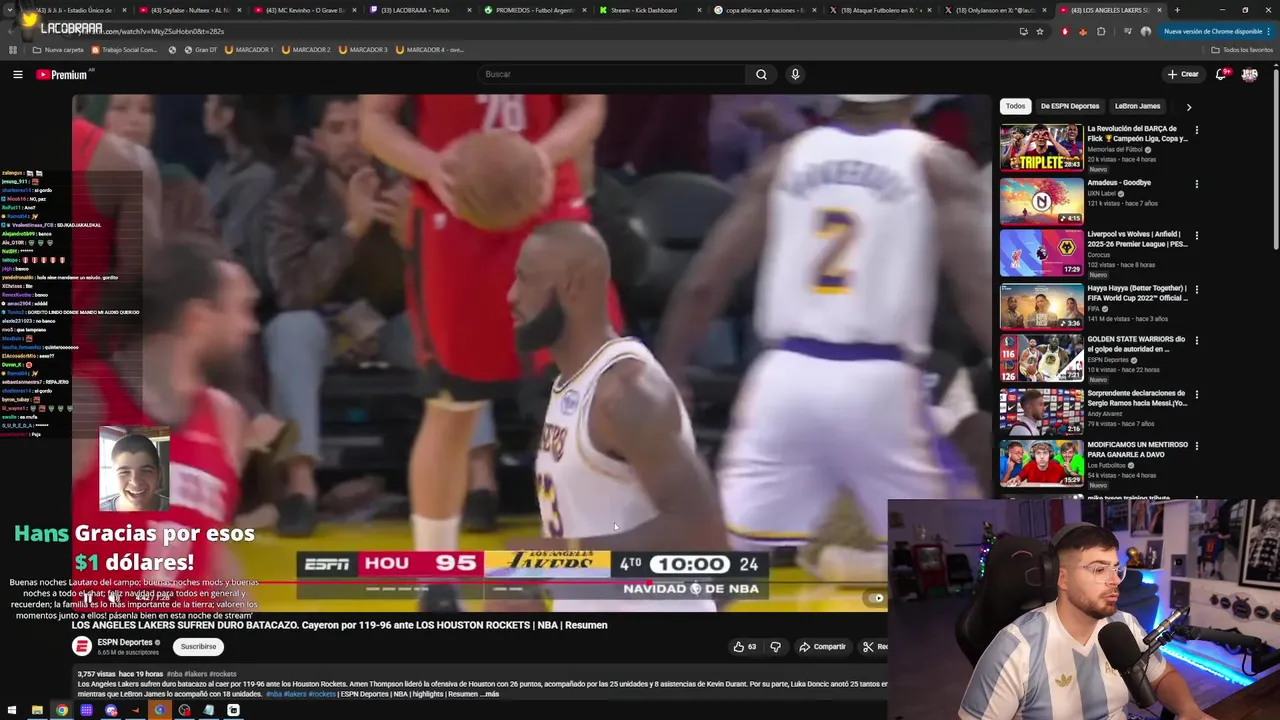Select 'De ESPN Deportes' filter chip
Viewport: 1280px width, 720px height.
coord(1069,106)
